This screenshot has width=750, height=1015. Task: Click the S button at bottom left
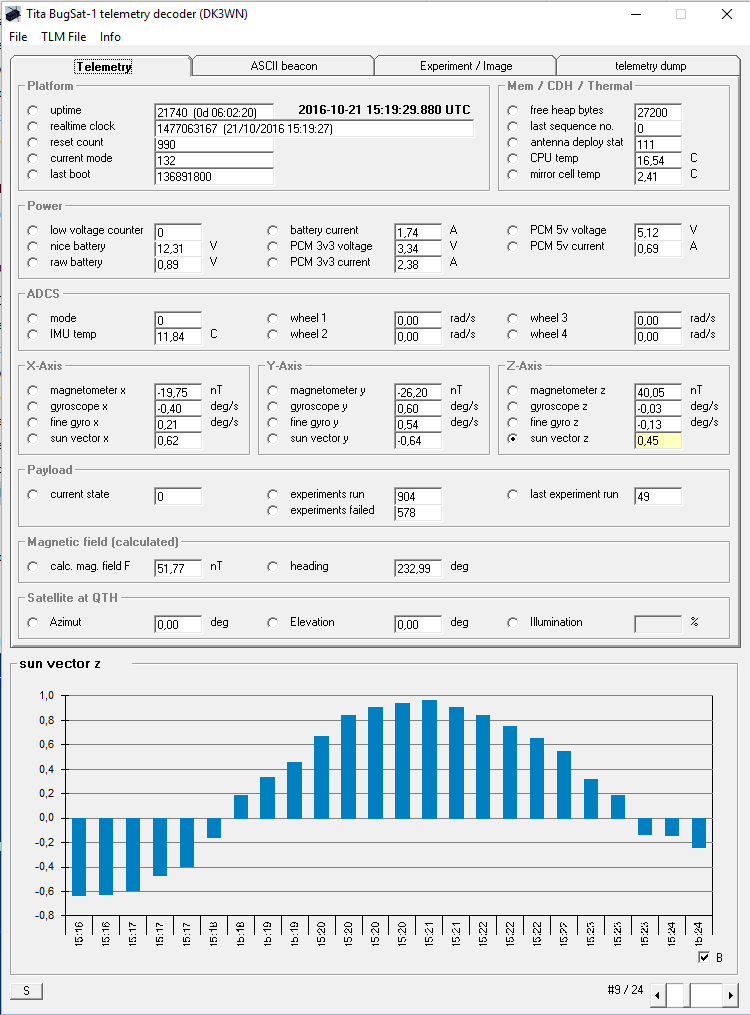coord(27,991)
